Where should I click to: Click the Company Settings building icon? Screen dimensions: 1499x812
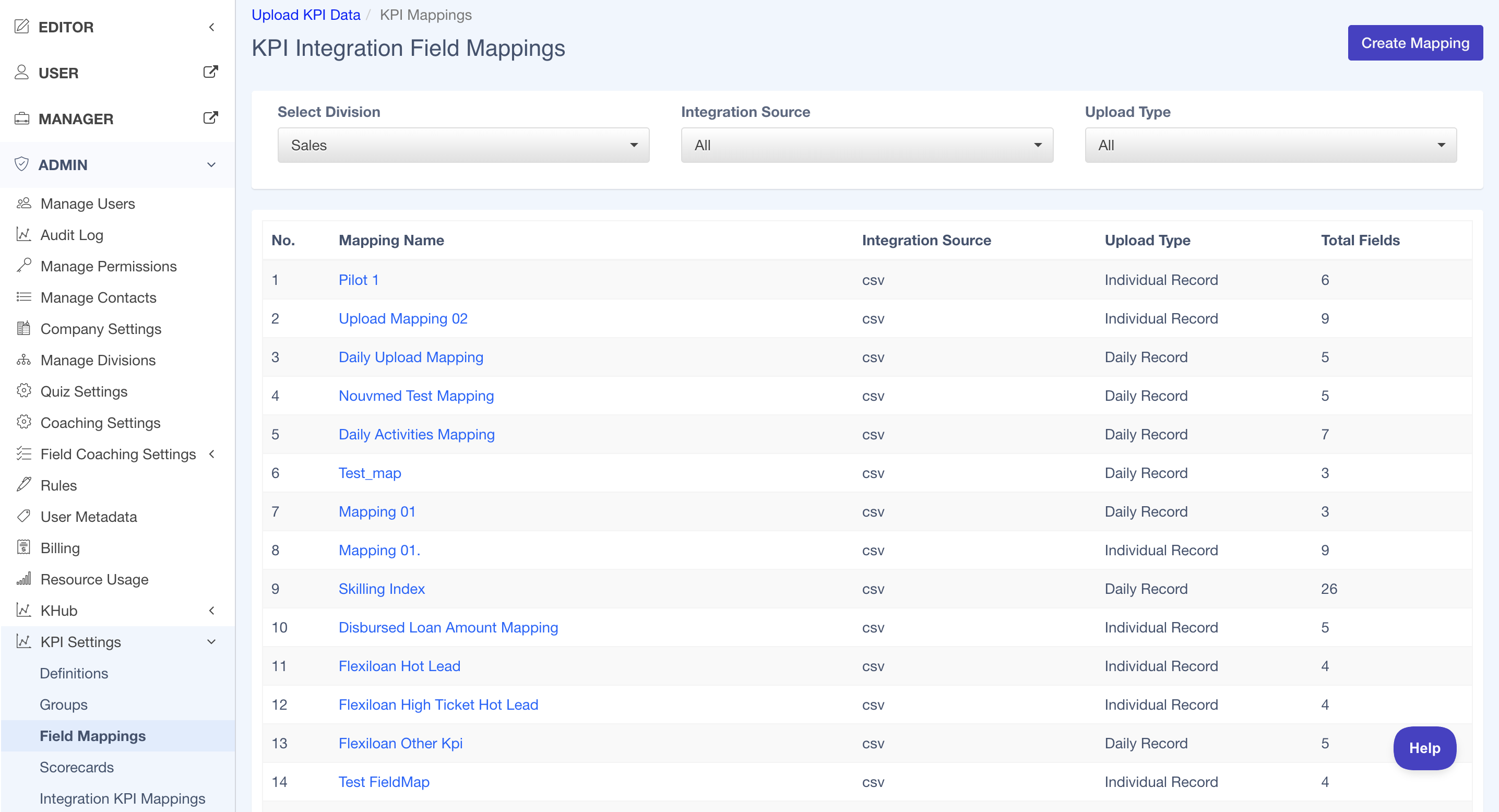tap(23, 329)
